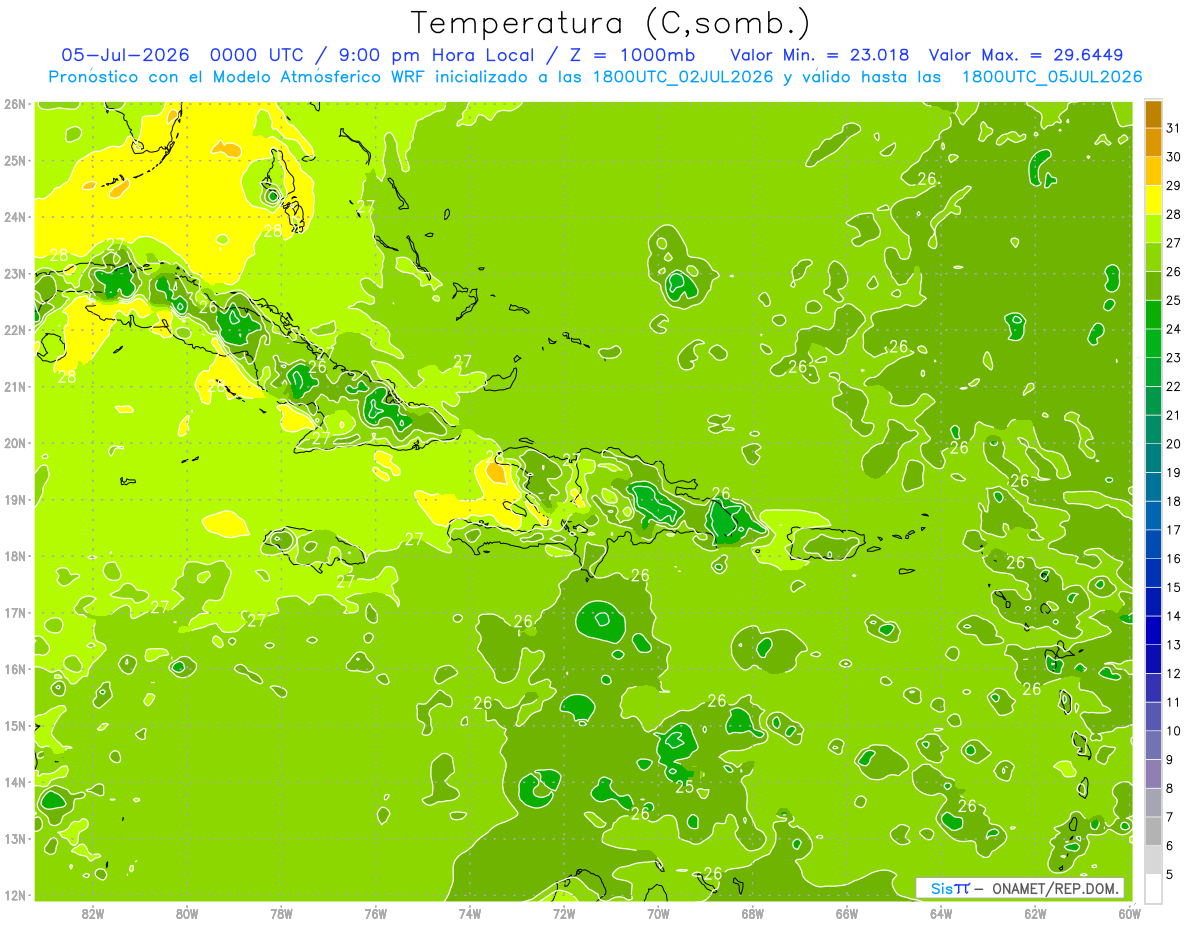Click longitude axis label "62W"
Image resolution: width=1200 pixels, height=927 pixels.
coord(1035,913)
